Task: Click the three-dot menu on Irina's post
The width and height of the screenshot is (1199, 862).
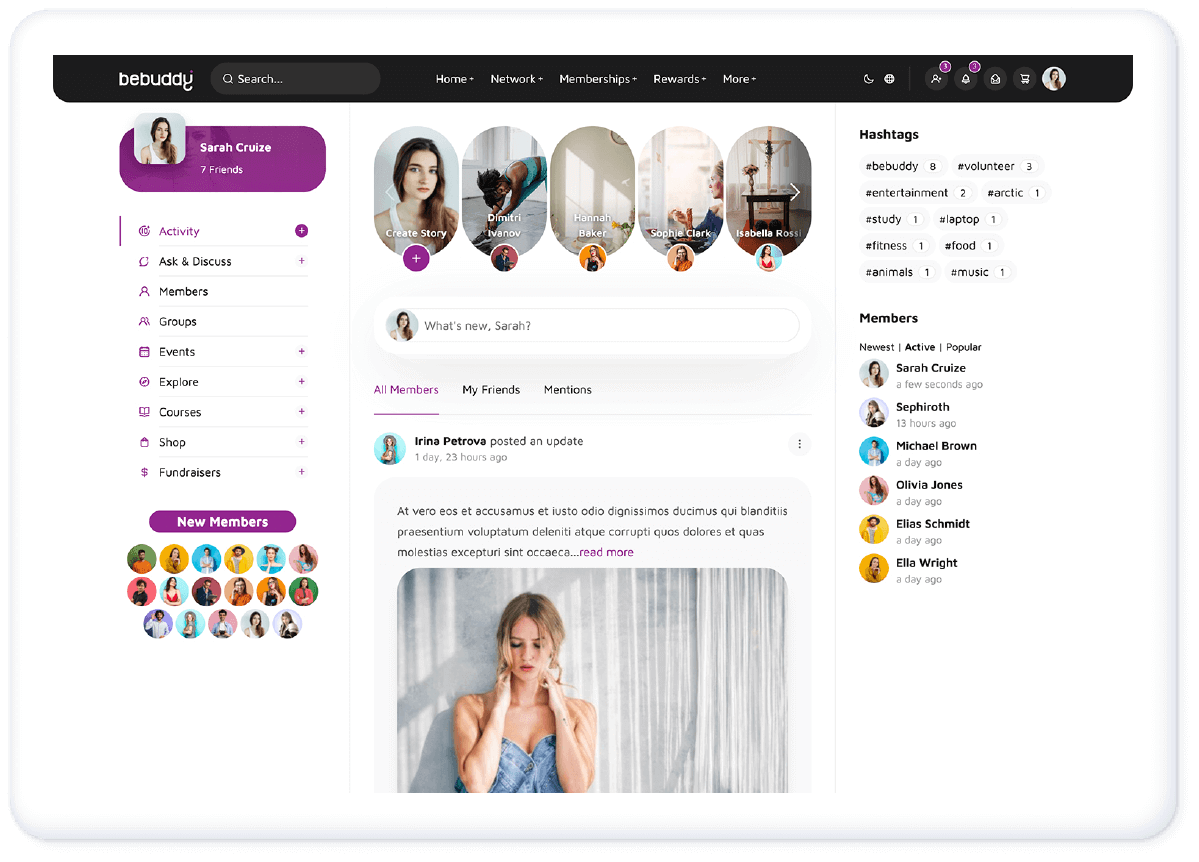Action: point(799,444)
